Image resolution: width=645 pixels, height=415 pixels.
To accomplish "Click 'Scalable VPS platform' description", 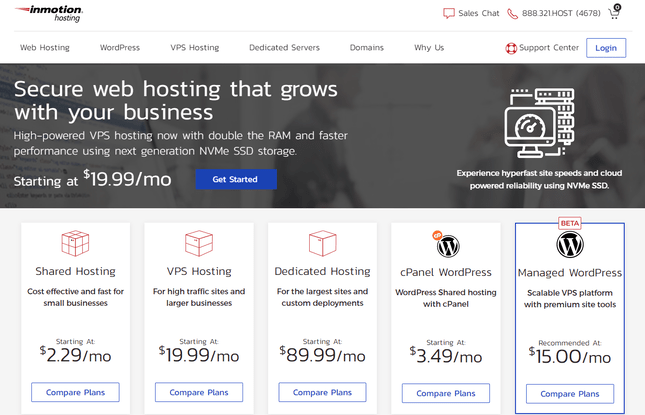I will coord(570,299).
